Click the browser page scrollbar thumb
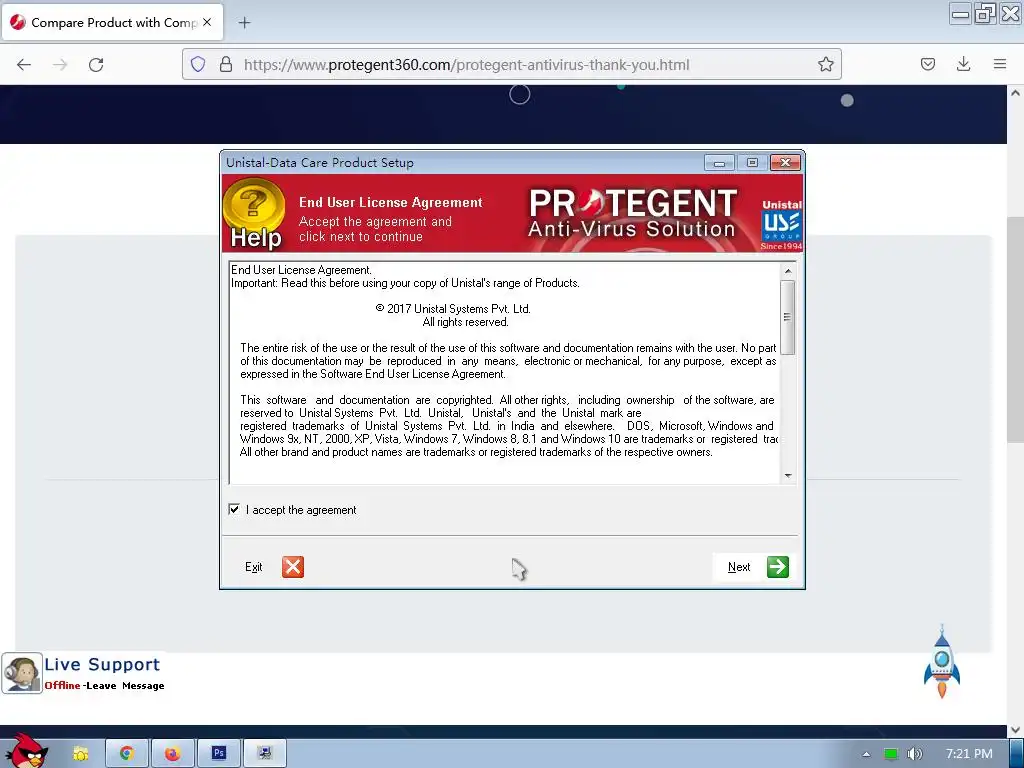The height and width of the screenshot is (768, 1024). (1015, 330)
